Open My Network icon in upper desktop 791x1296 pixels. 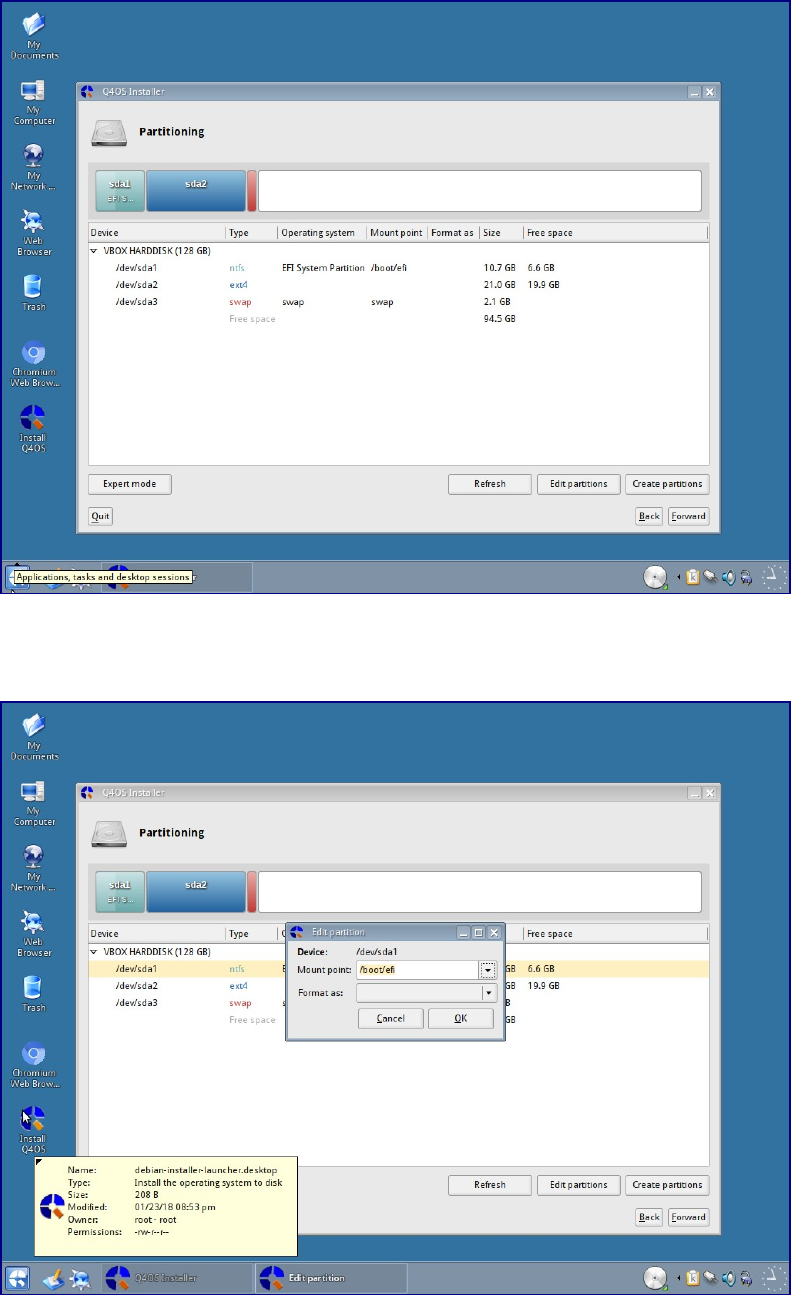click(x=34, y=167)
